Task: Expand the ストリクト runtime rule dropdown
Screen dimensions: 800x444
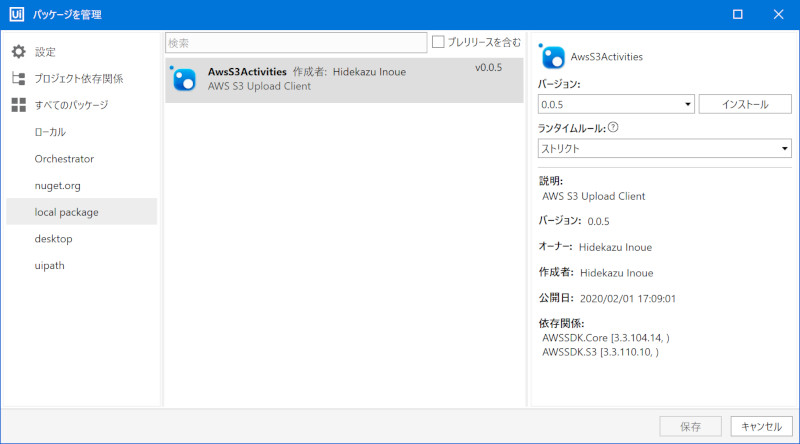Action: tap(664, 149)
